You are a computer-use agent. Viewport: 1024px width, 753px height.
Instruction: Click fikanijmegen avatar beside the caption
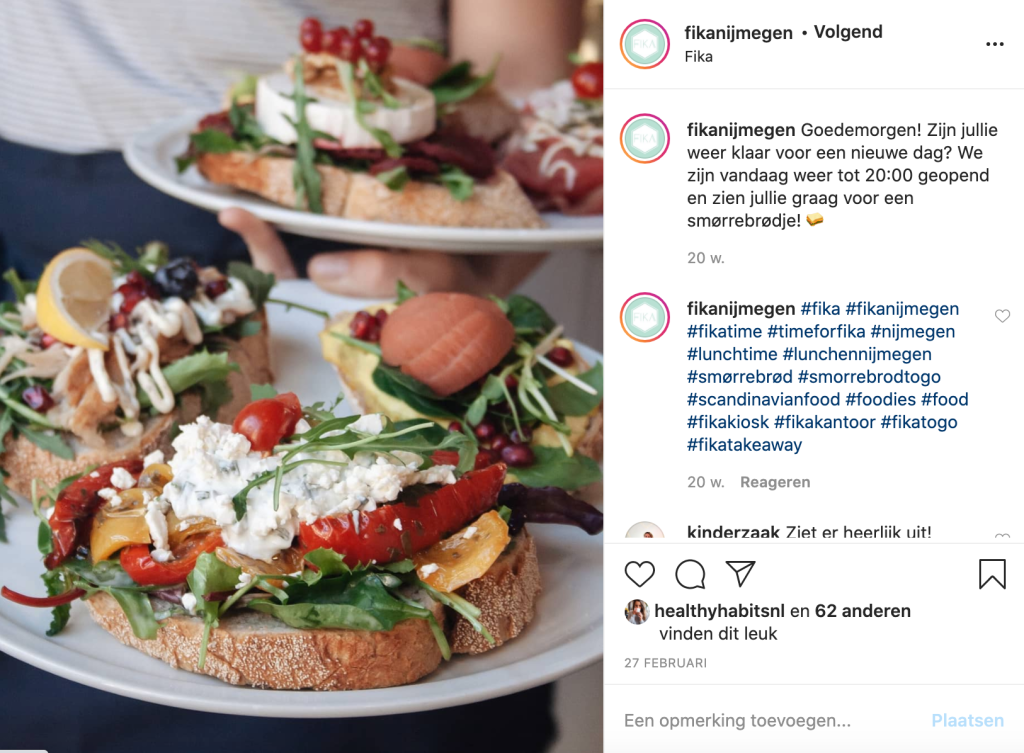(x=645, y=138)
